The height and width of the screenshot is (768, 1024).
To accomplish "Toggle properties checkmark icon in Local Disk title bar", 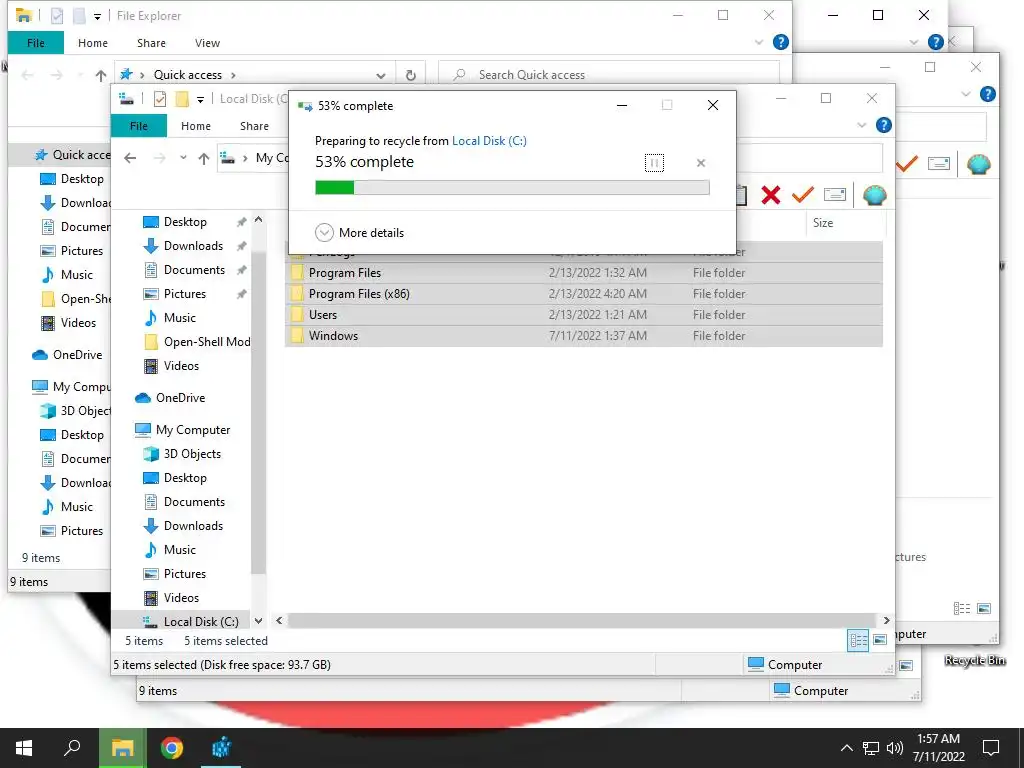I will pyautogui.click(x=159, y=99).
